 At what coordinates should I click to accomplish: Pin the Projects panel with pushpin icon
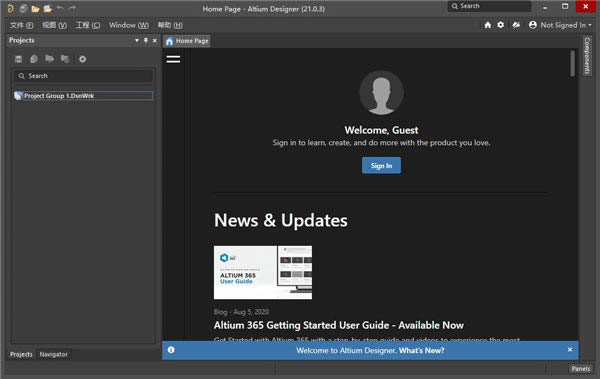(x=146, y=40)
